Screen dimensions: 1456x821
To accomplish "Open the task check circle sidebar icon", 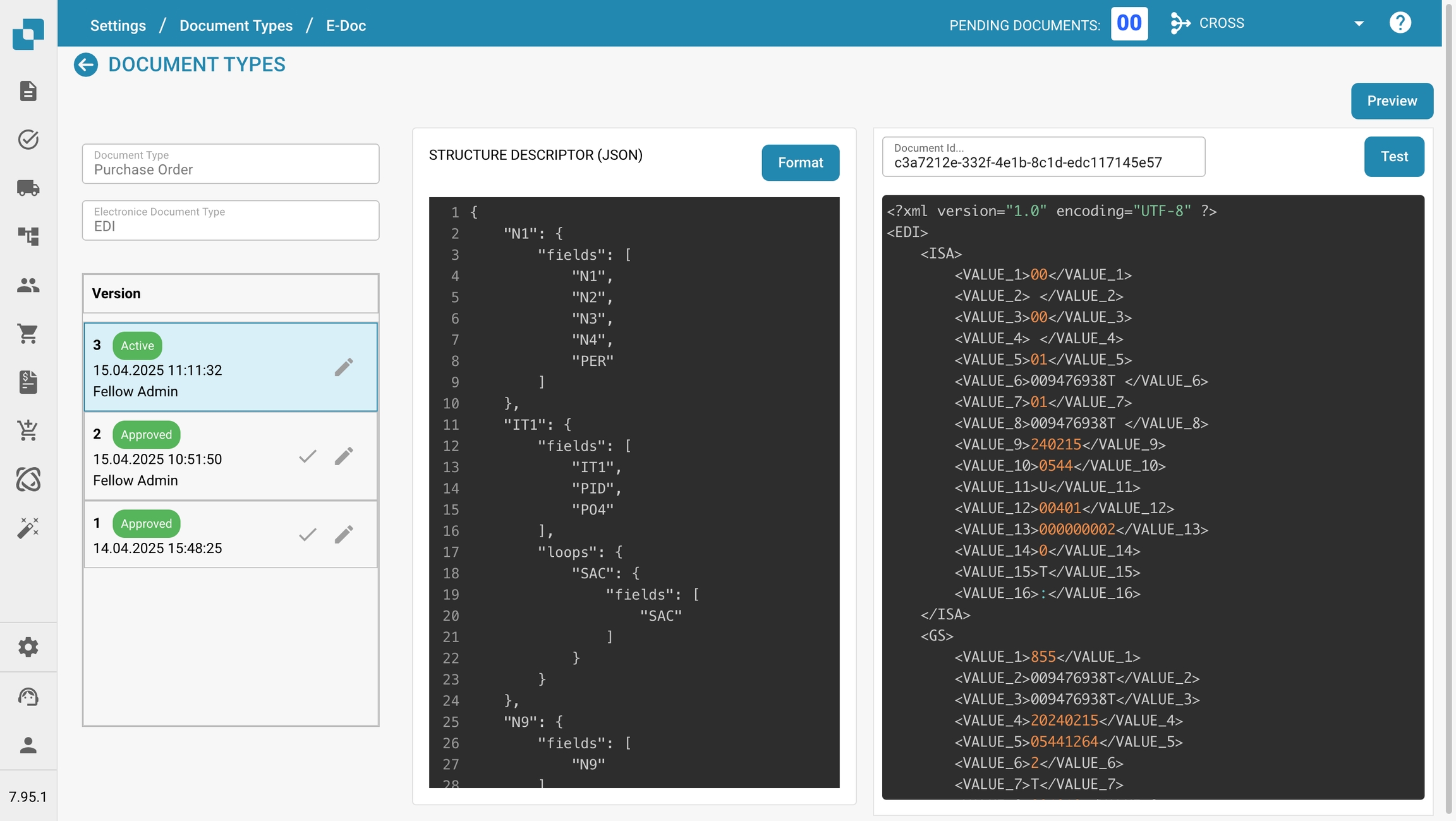I will [x=28, y=139].
